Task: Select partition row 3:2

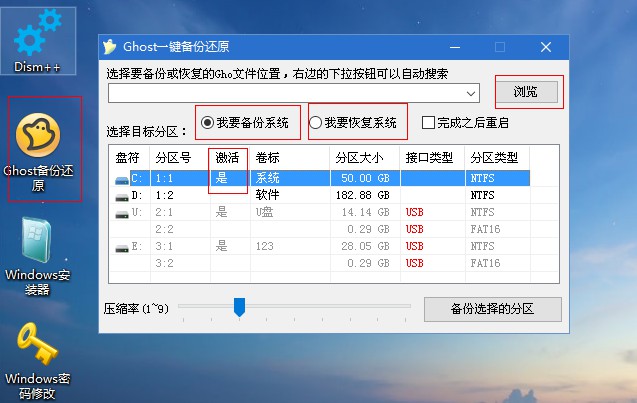Action: pos(320,263)
